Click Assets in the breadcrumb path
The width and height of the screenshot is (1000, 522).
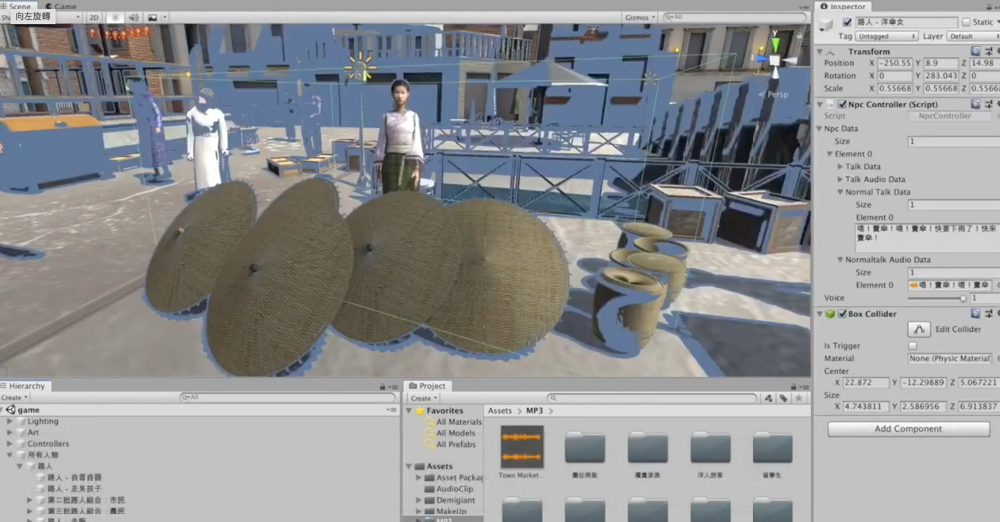[x=500, y=411]
